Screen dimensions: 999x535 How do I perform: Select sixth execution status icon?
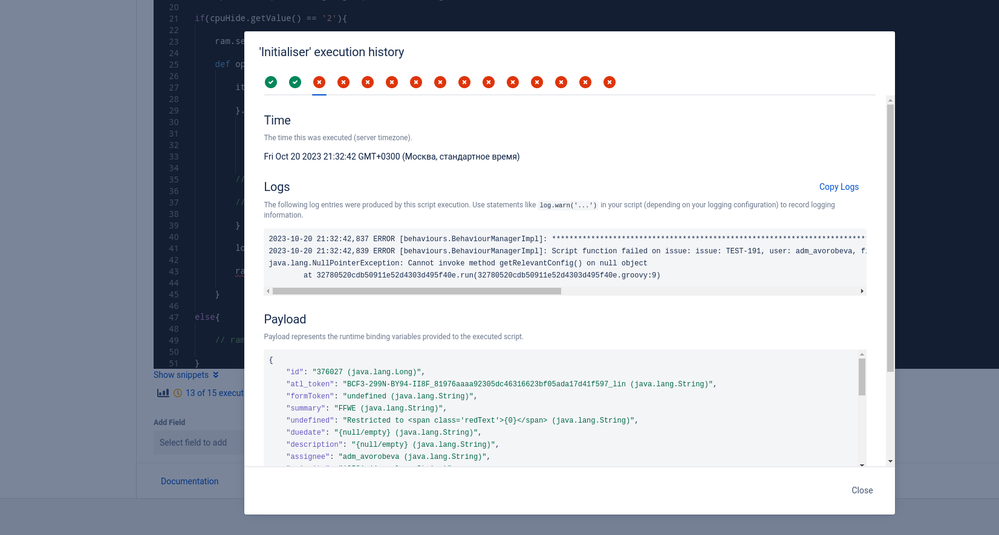[x=392, y=82]
